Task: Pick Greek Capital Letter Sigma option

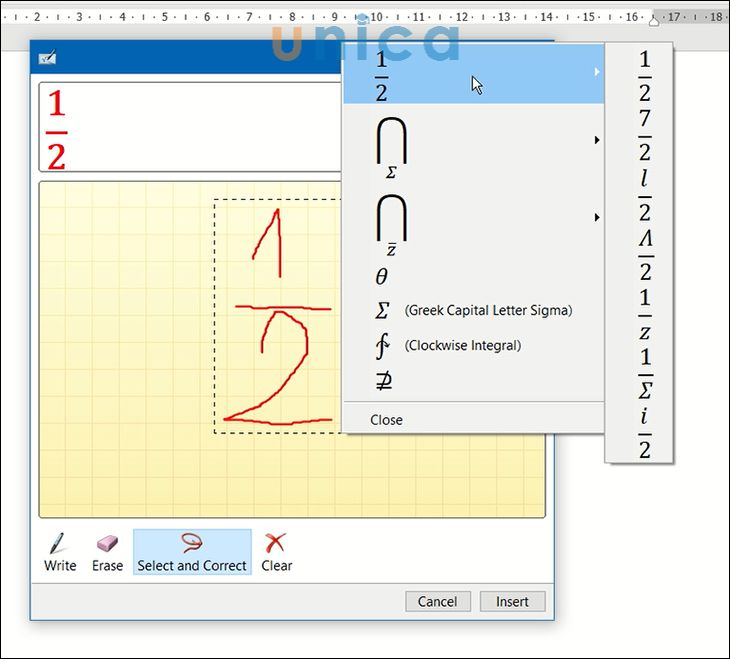Action: click(473, 311)
